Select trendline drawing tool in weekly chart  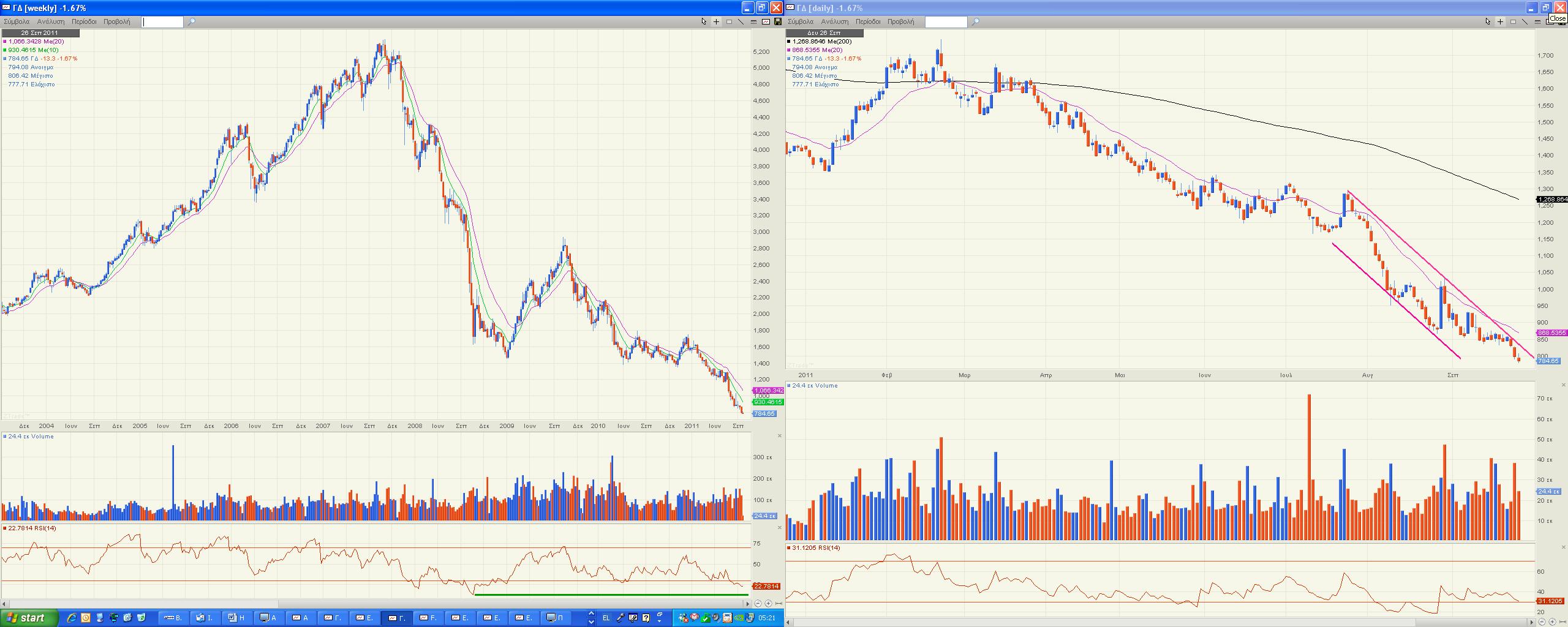(x=741, y=21)
